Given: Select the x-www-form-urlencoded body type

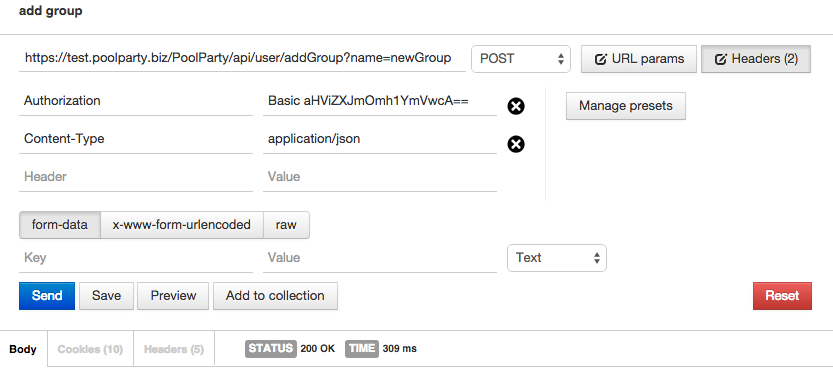Looking at the screenshot, I should [x=182, y=225].
